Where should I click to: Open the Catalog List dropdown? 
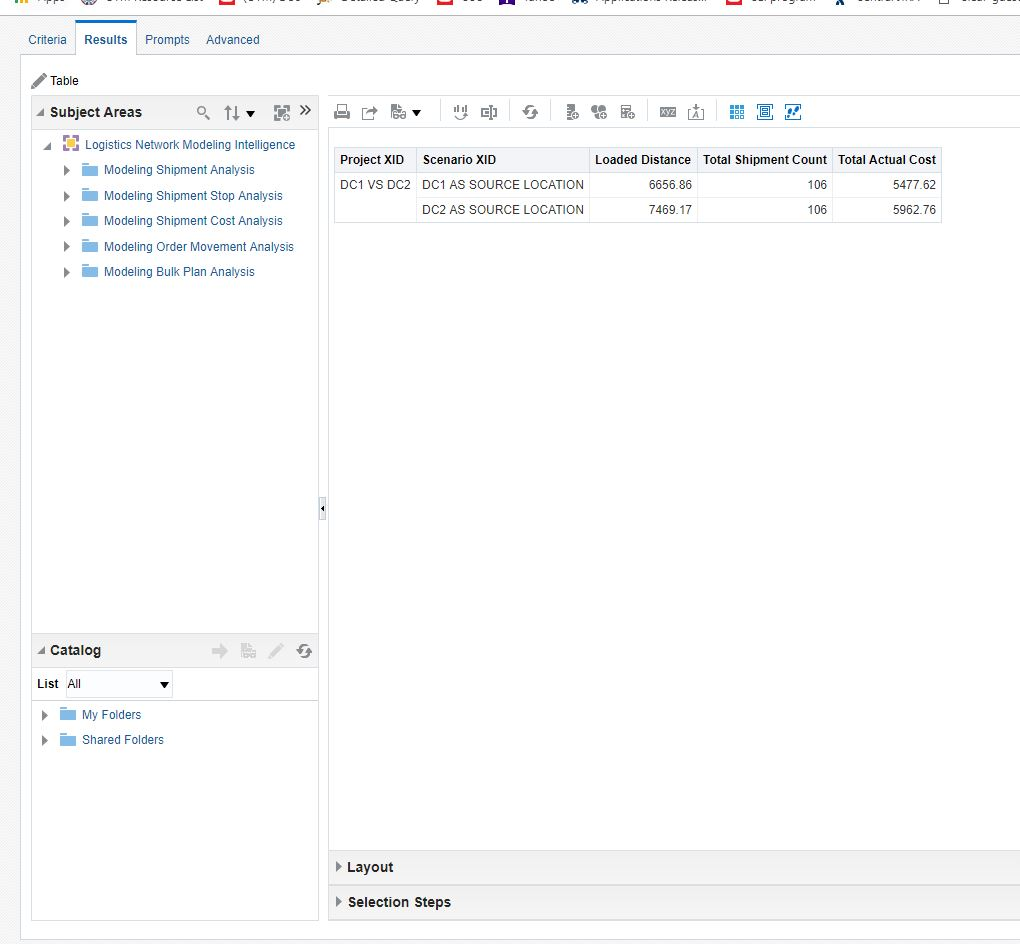coord(119,684)
